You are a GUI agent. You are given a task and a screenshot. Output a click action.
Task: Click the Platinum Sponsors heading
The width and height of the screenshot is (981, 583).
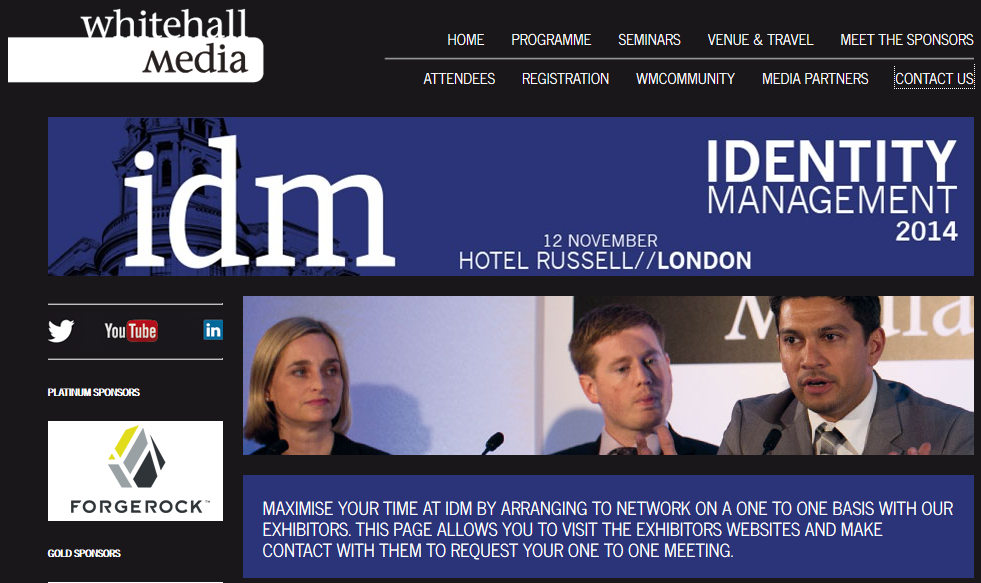(94, 392)
